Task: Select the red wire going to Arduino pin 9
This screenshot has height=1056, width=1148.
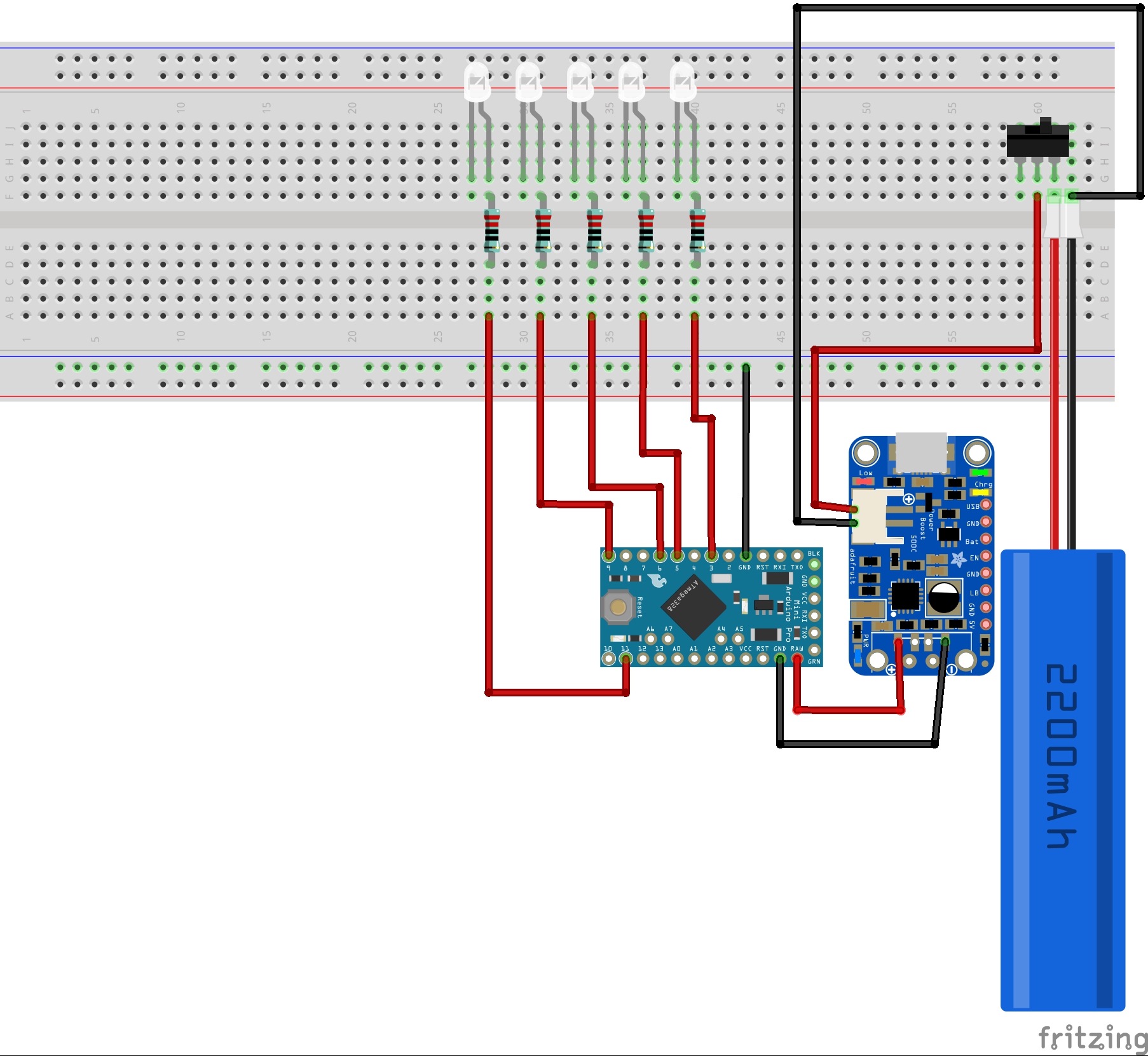Action: [540, 413]
